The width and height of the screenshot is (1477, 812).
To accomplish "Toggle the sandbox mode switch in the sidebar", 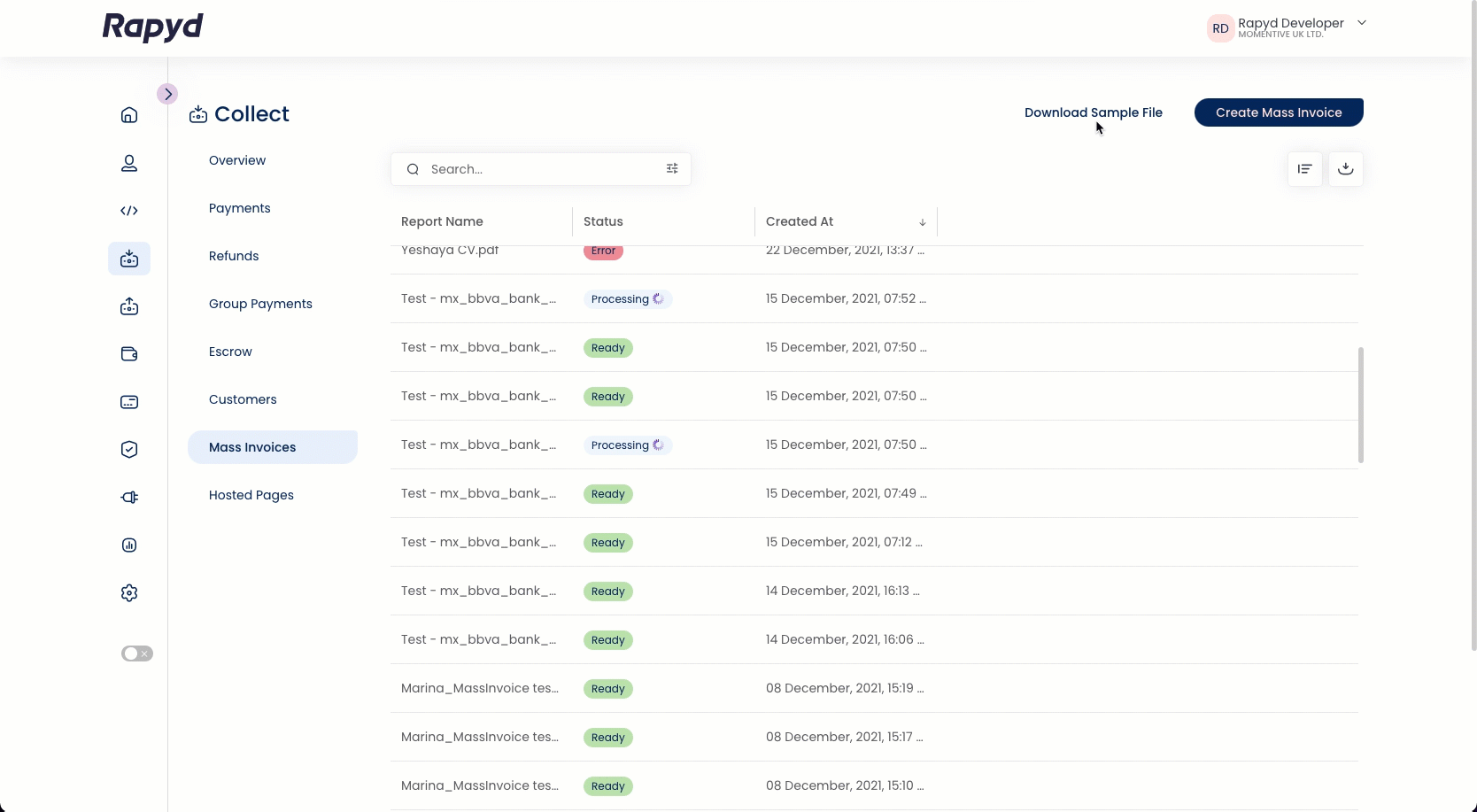I will [x=137, y=653].
